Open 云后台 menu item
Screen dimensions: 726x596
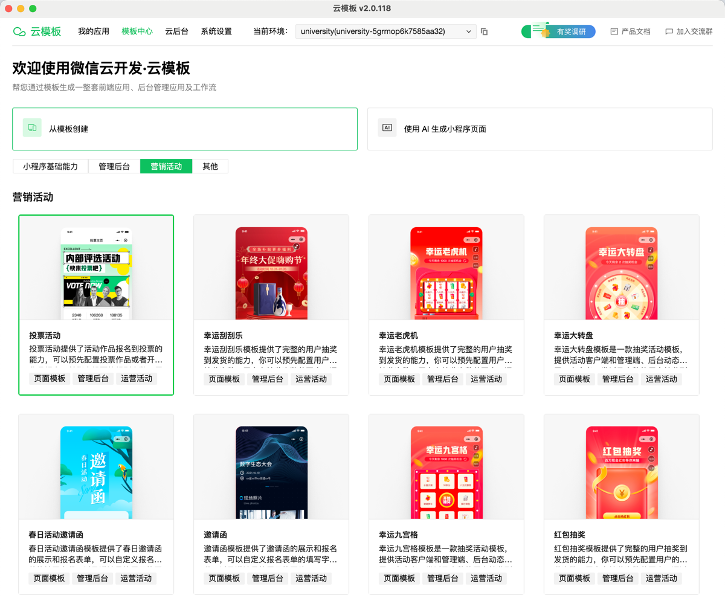[x=176, y=31]
